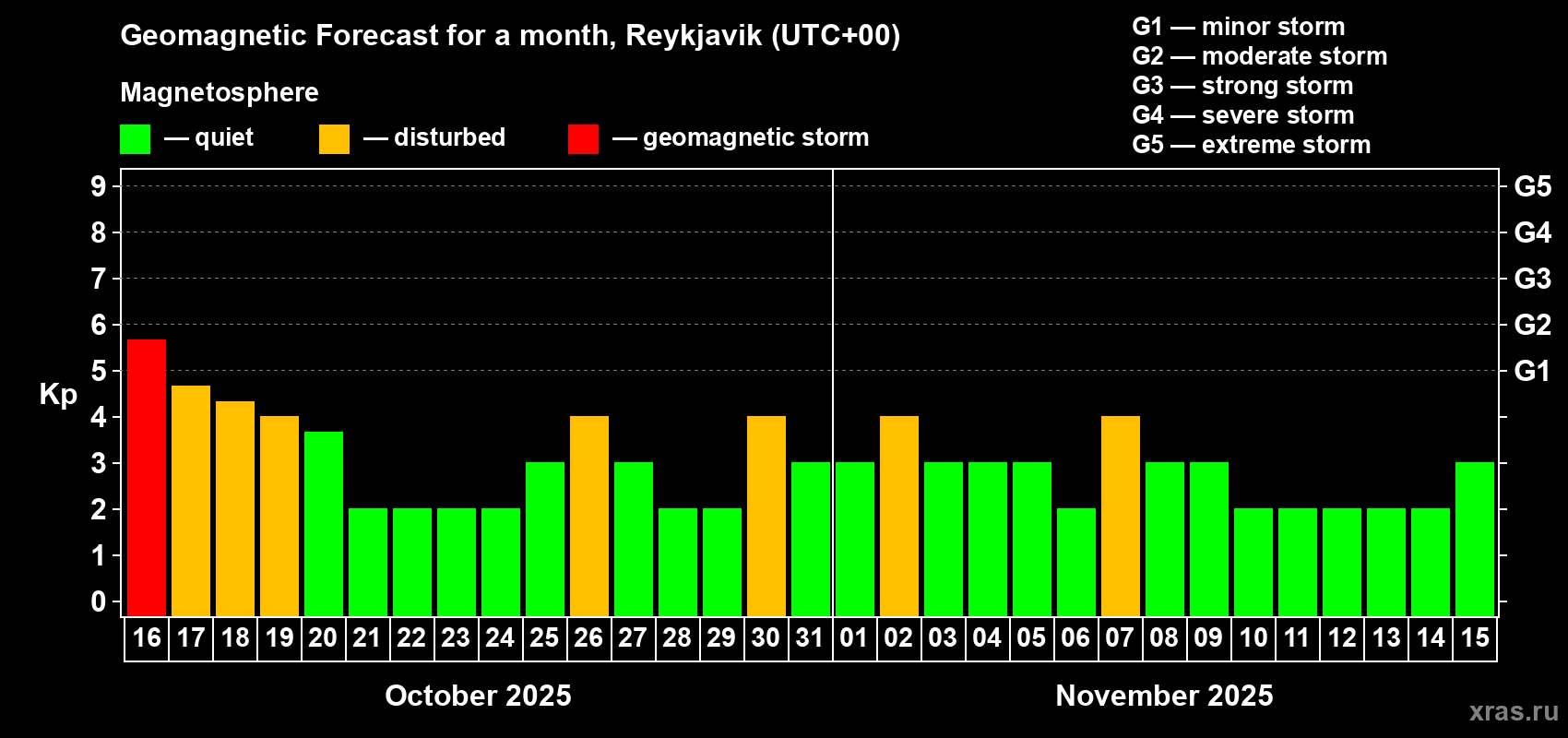Click the green bar for October 20

coord(324,524)
